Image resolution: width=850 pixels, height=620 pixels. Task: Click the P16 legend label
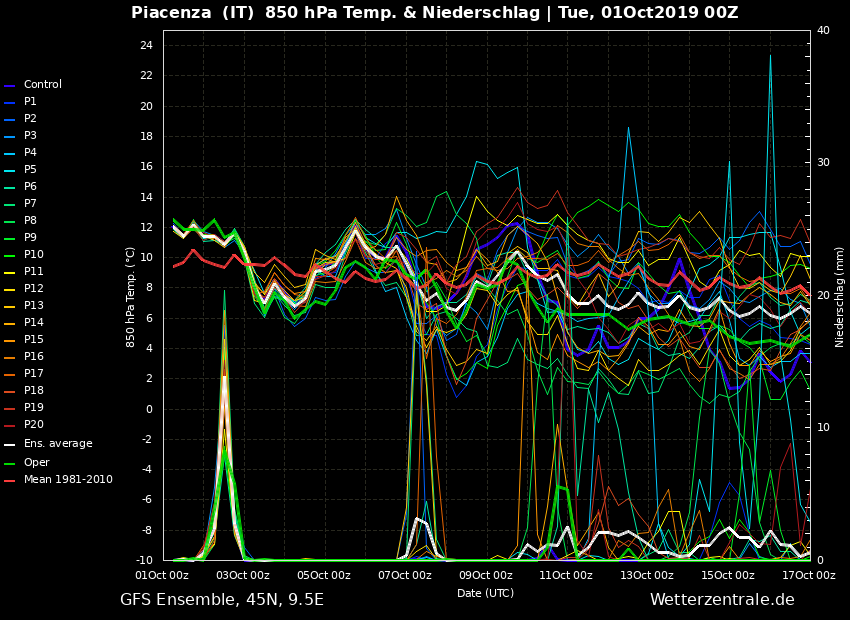point(33,357)
